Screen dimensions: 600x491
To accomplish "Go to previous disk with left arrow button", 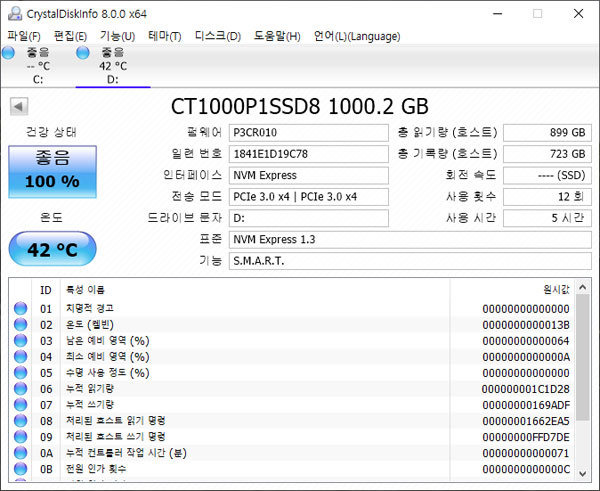I will [19, 106].
